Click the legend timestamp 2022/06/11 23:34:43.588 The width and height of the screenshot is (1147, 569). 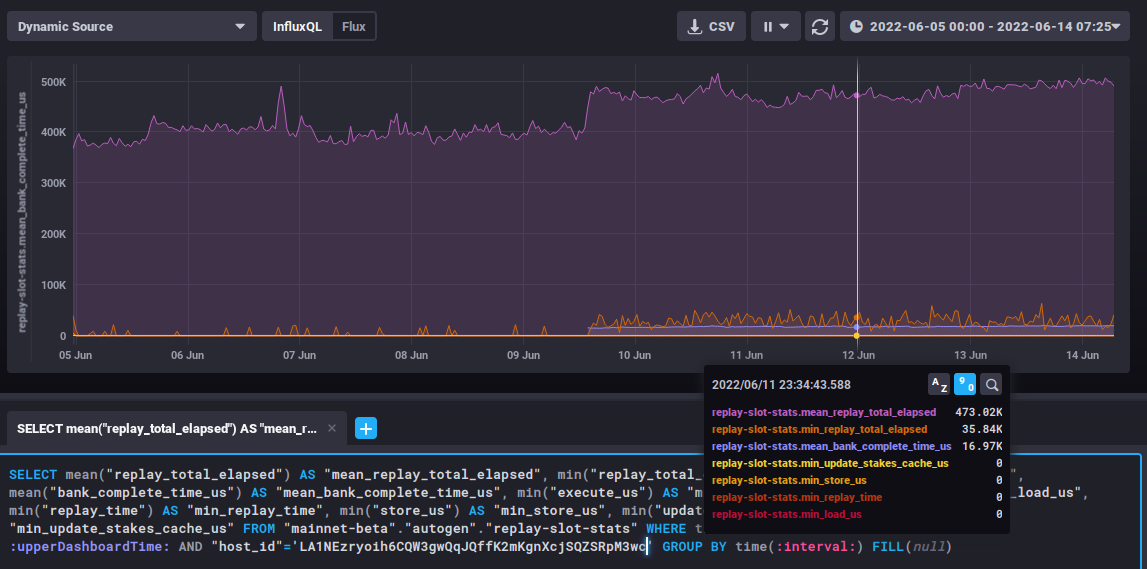pyautogui.click(x=781, y=385)
